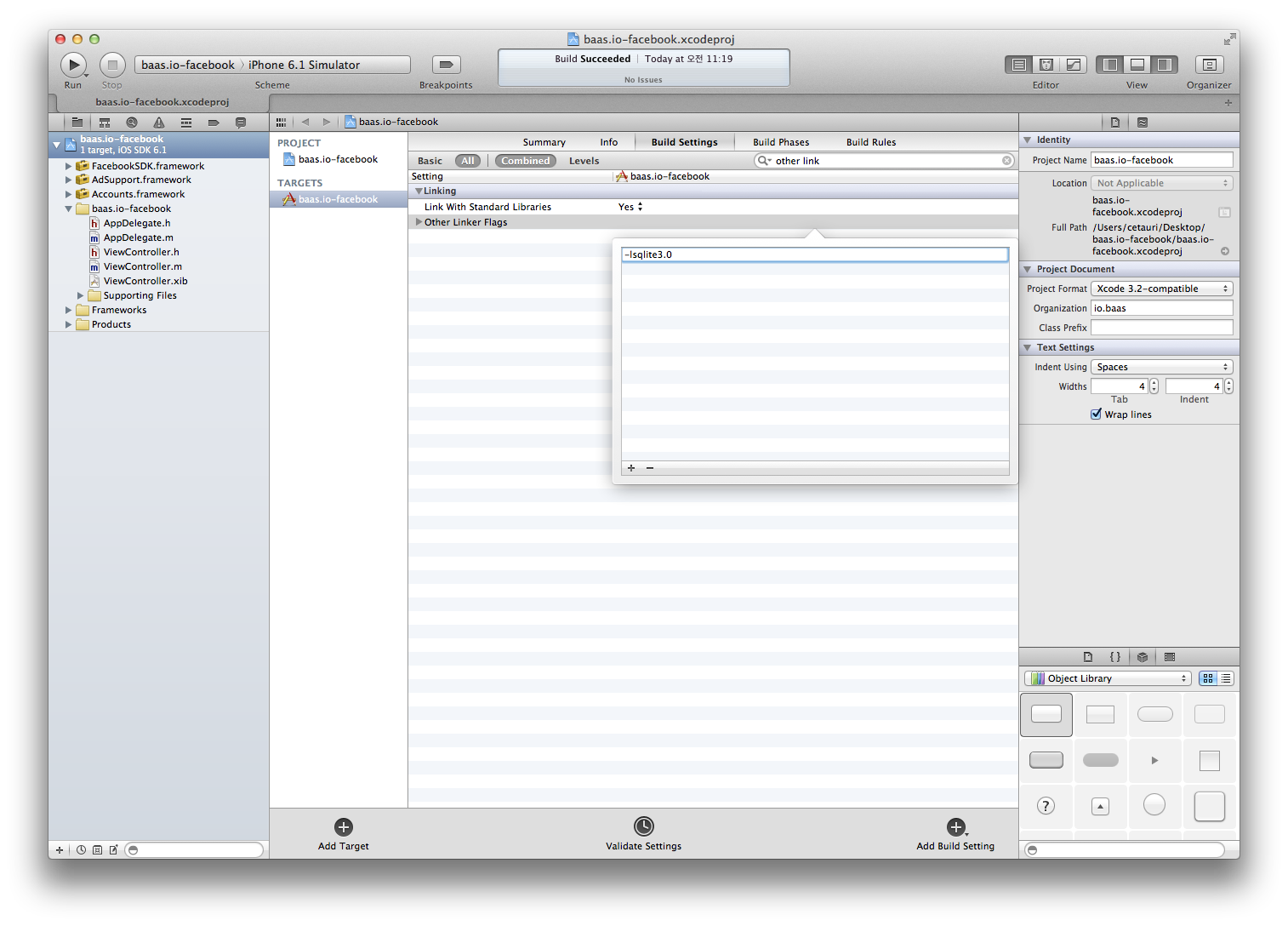Viewport: 1288px width, 926px height.
Task: Click Validate Settings button
Action: (644, 833)
